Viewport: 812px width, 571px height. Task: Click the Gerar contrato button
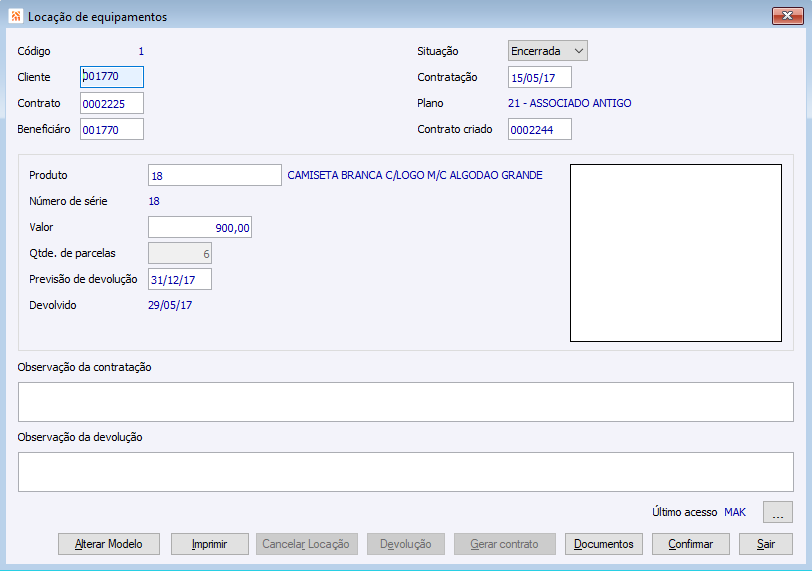[504, 544]
